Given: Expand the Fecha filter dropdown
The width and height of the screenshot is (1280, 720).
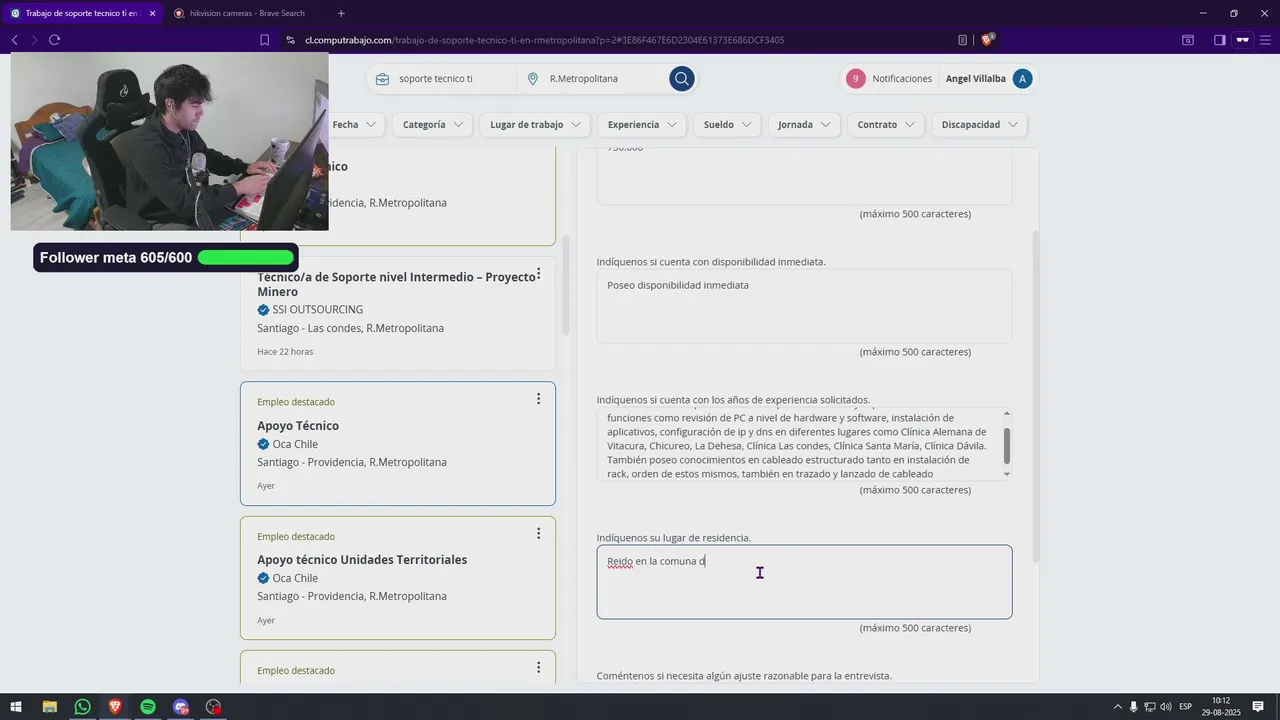Looking at the screenshot, I should pos(354,124).
